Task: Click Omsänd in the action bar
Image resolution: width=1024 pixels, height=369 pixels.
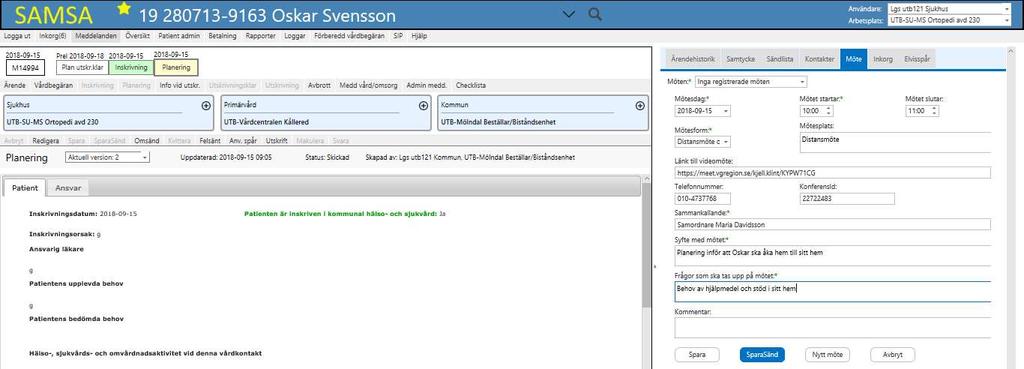Action: (x=146, y=140)
